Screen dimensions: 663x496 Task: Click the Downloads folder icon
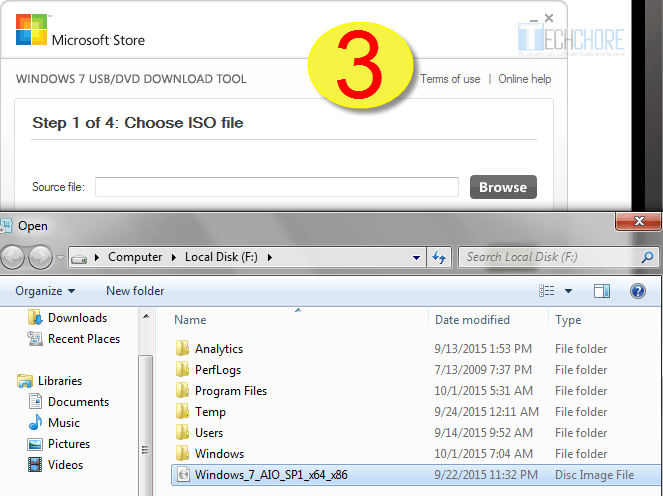point(35,317)
